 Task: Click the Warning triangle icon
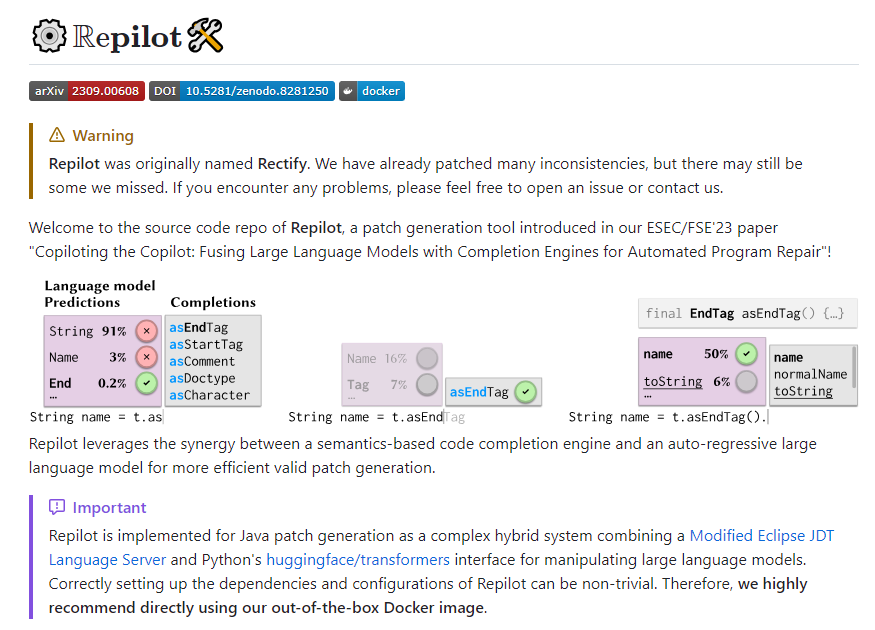57,135
